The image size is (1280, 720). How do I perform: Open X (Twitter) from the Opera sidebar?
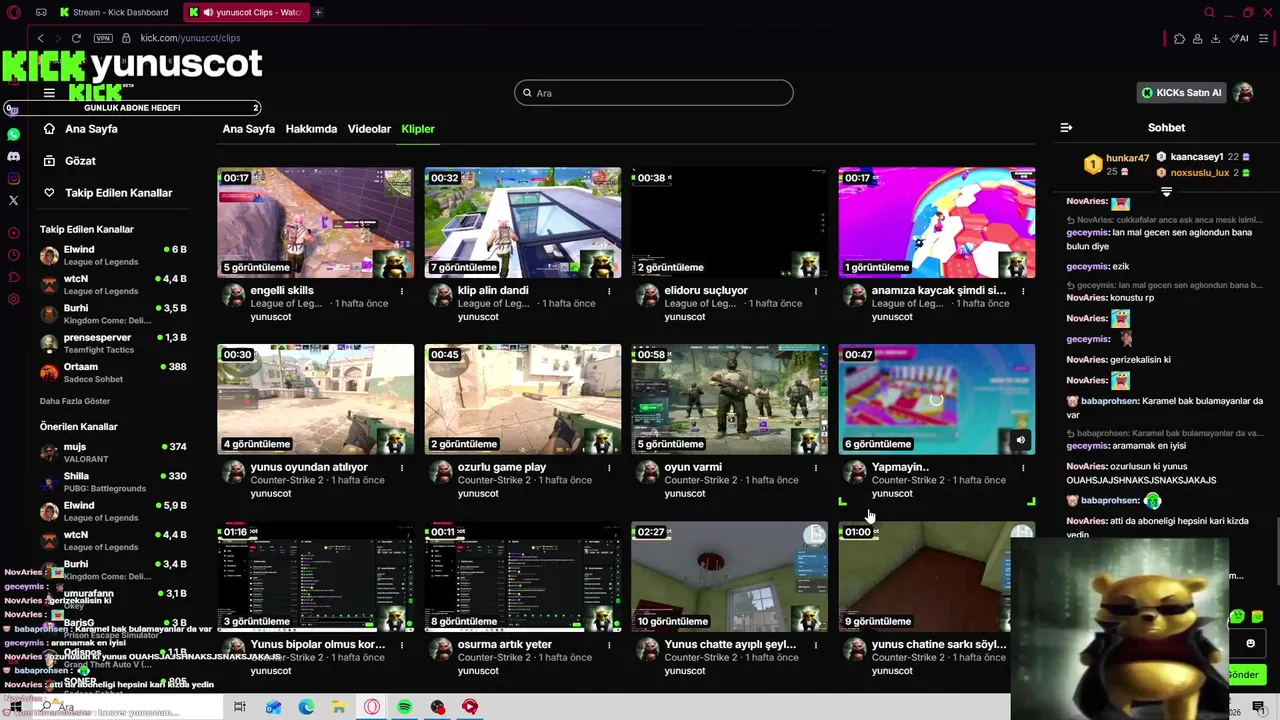coord(13,200)
